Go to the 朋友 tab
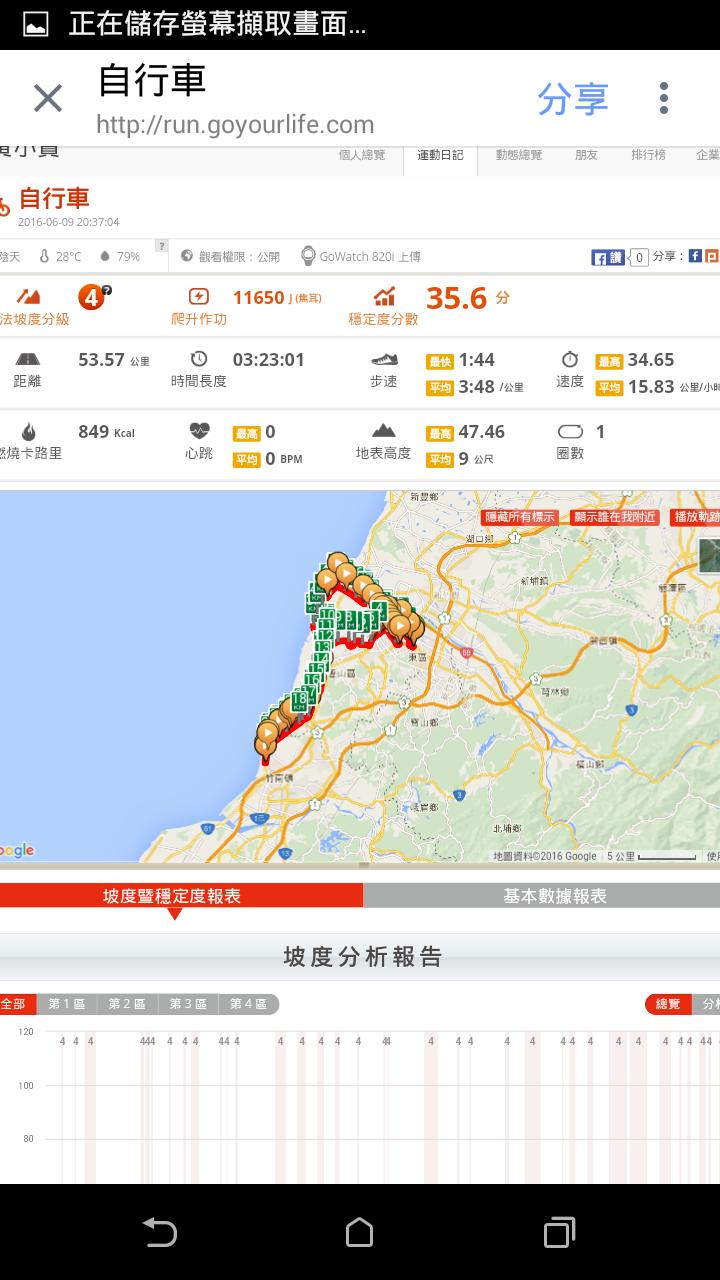This screenshot has width=720, height=1280. pos(586,155)
